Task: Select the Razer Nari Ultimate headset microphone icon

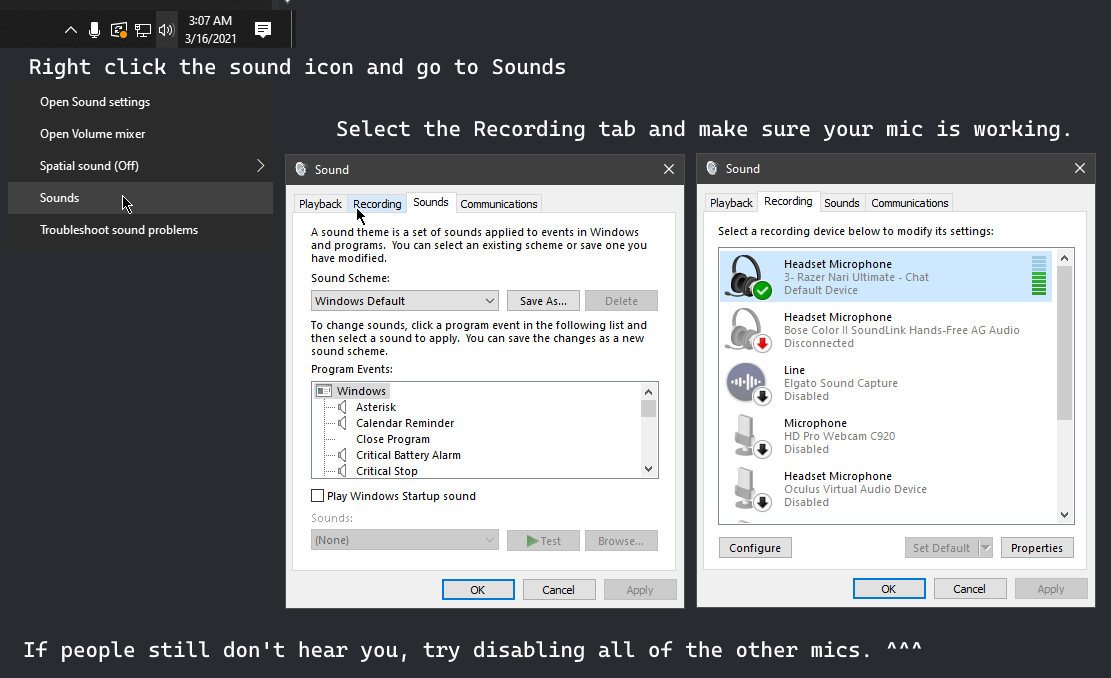Action: tap(745, 277)
